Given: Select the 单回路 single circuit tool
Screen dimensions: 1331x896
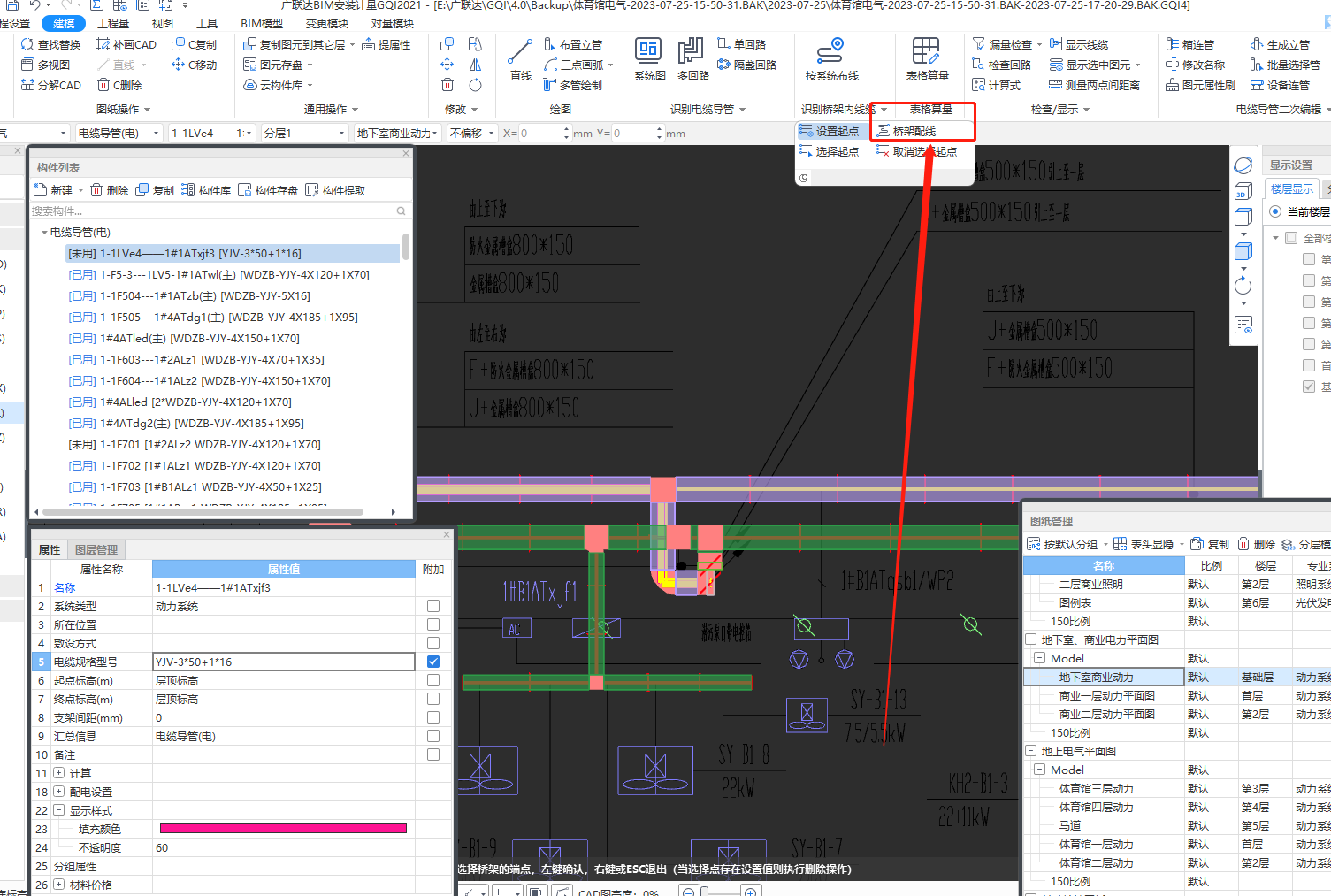Looking at the screenshot, I should pyautogui.click(x=742, y=44).
